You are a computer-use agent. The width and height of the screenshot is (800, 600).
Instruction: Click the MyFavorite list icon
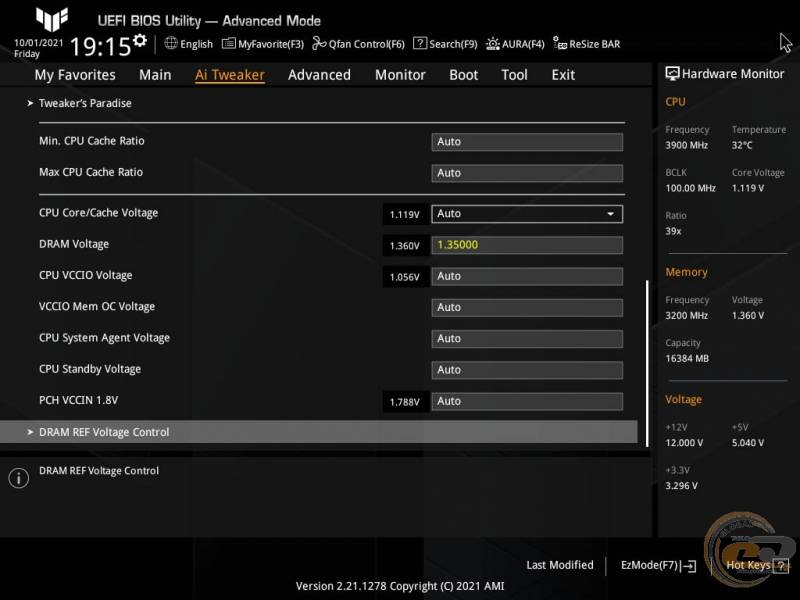click(x=229, y=43)
